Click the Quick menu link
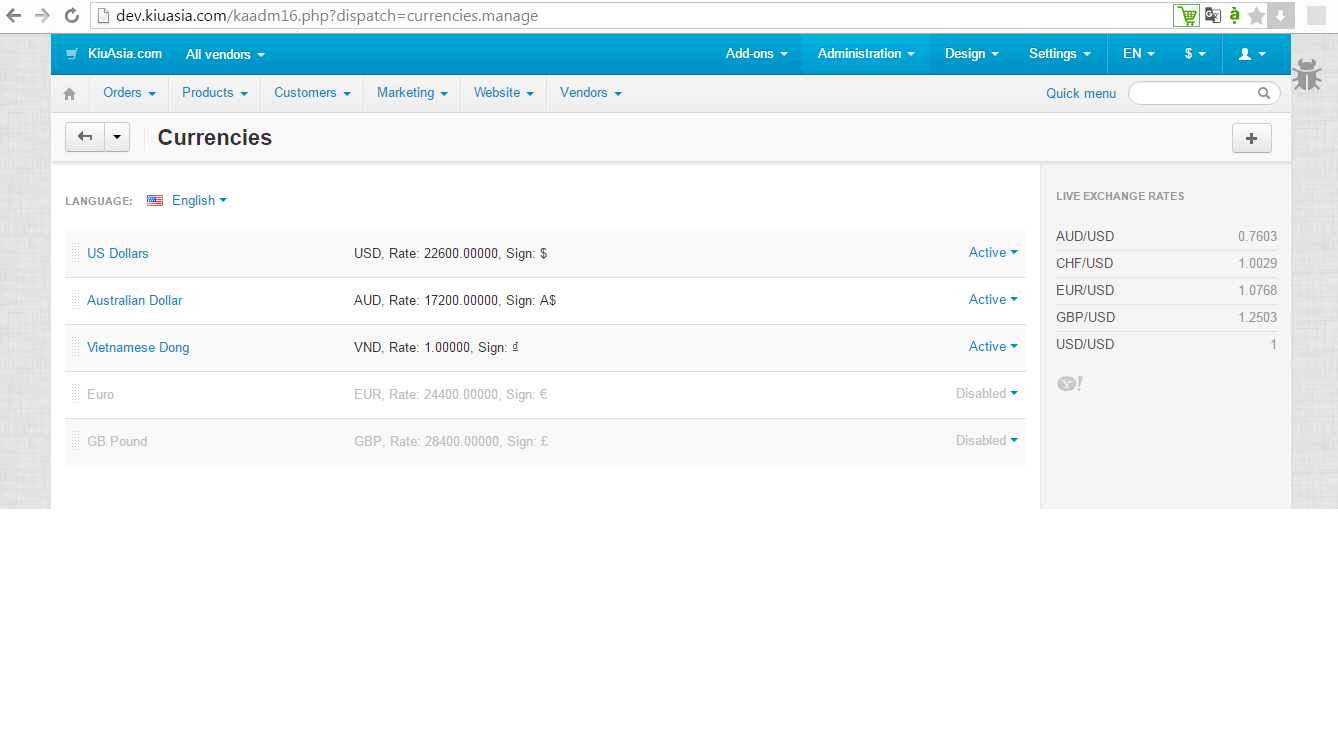 tap(1081, 93)
